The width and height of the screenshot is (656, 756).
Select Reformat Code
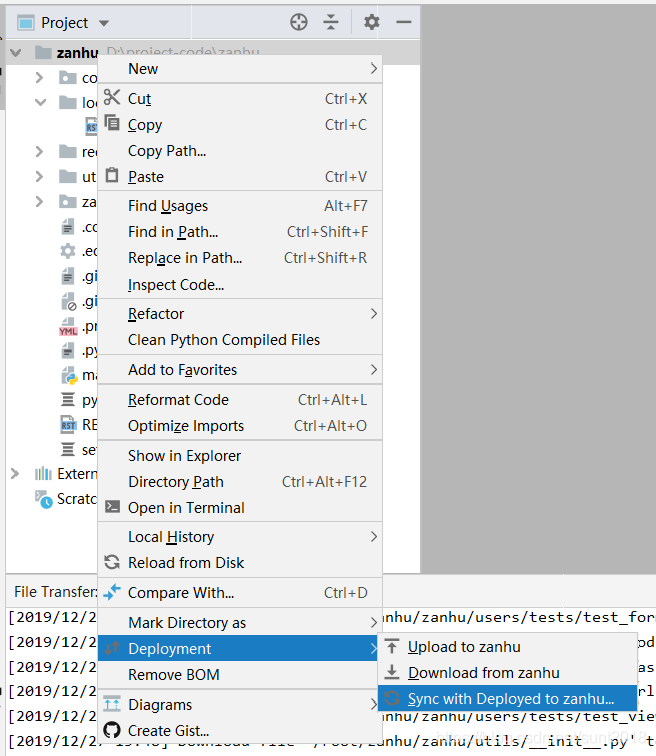(x=240, y=400)
